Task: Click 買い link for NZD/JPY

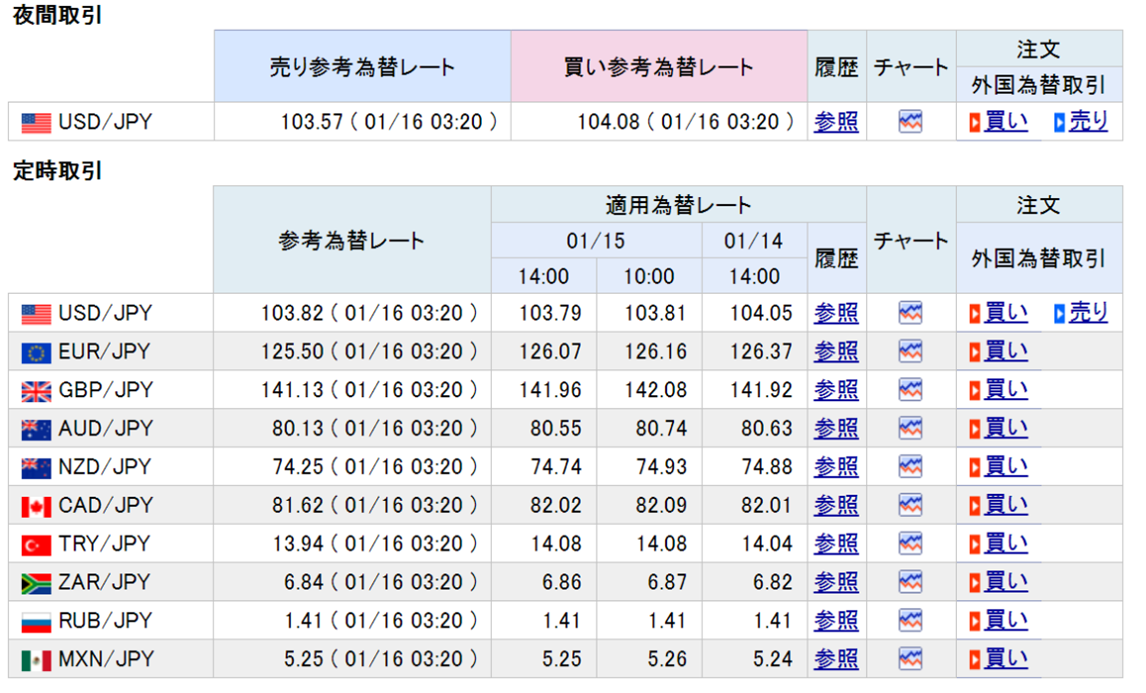Action: pyautogui.click(x=1006, y=467)
